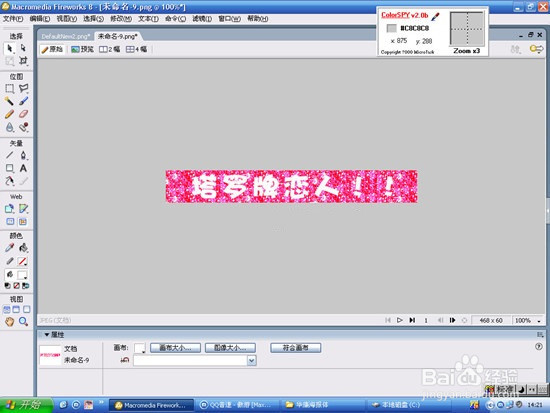Viewport: 550px width, 413px height.
Task: Select the Subselection tool
Action: (23, 48)
